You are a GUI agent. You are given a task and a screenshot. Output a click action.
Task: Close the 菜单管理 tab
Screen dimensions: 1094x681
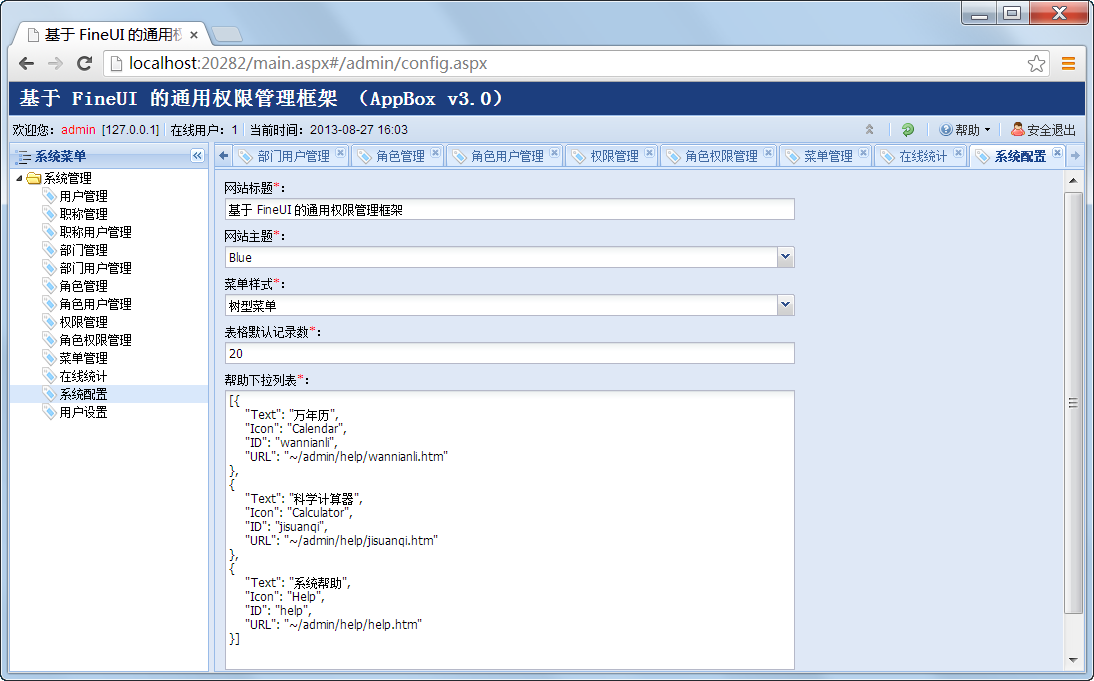864,153
